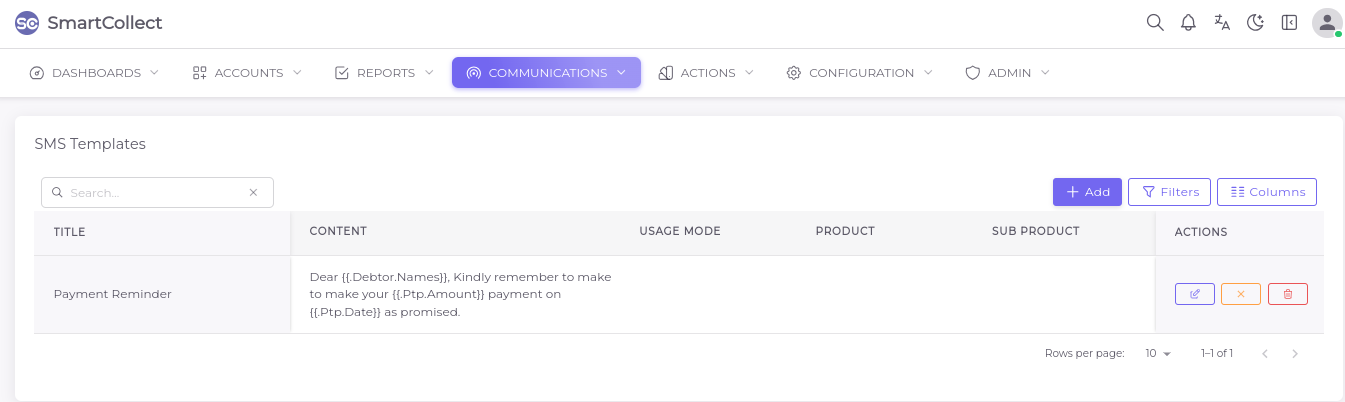The height and width of the screenshot is (402, 1345).
Task: Click the orange X action for Payment Reminder
Action: [x=1241, y=294]
